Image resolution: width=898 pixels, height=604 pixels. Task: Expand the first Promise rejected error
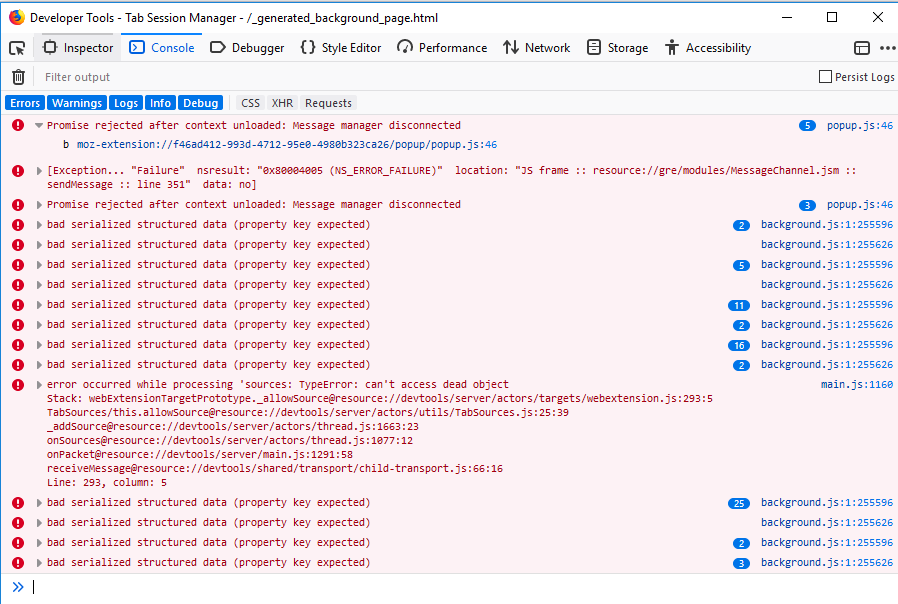coord(38,124)
